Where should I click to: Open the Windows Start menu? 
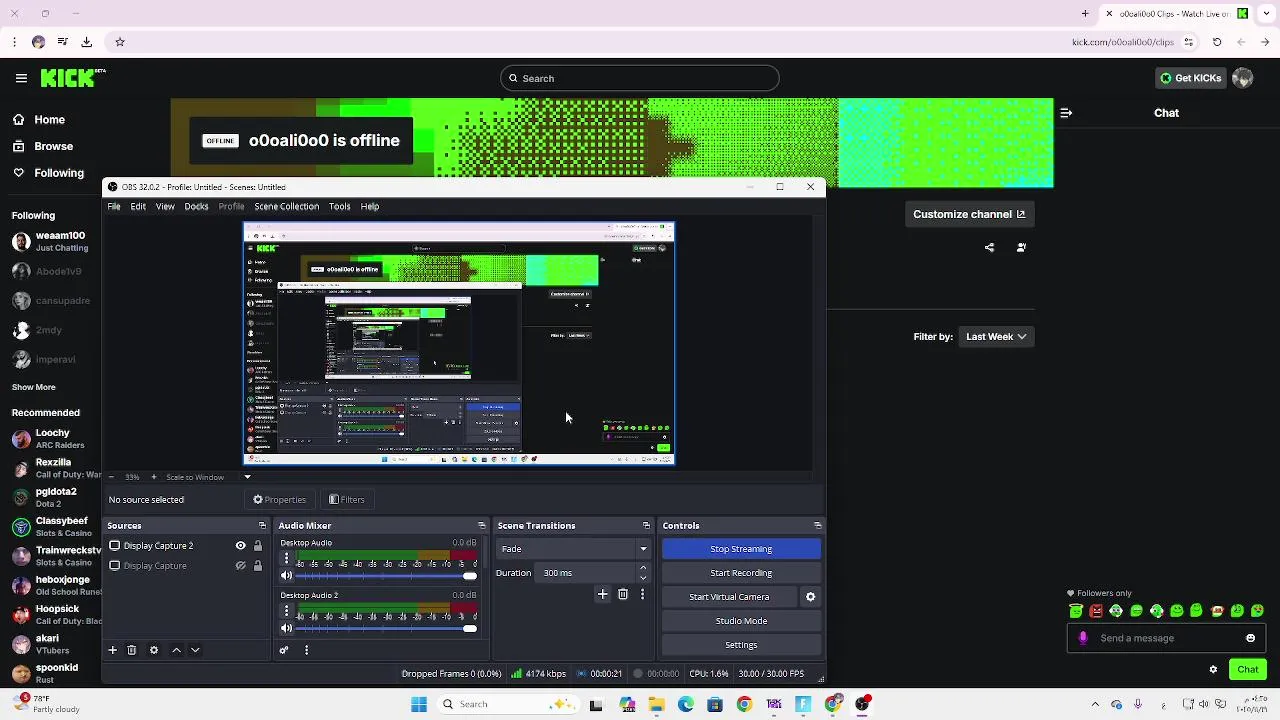pos(419,704)
